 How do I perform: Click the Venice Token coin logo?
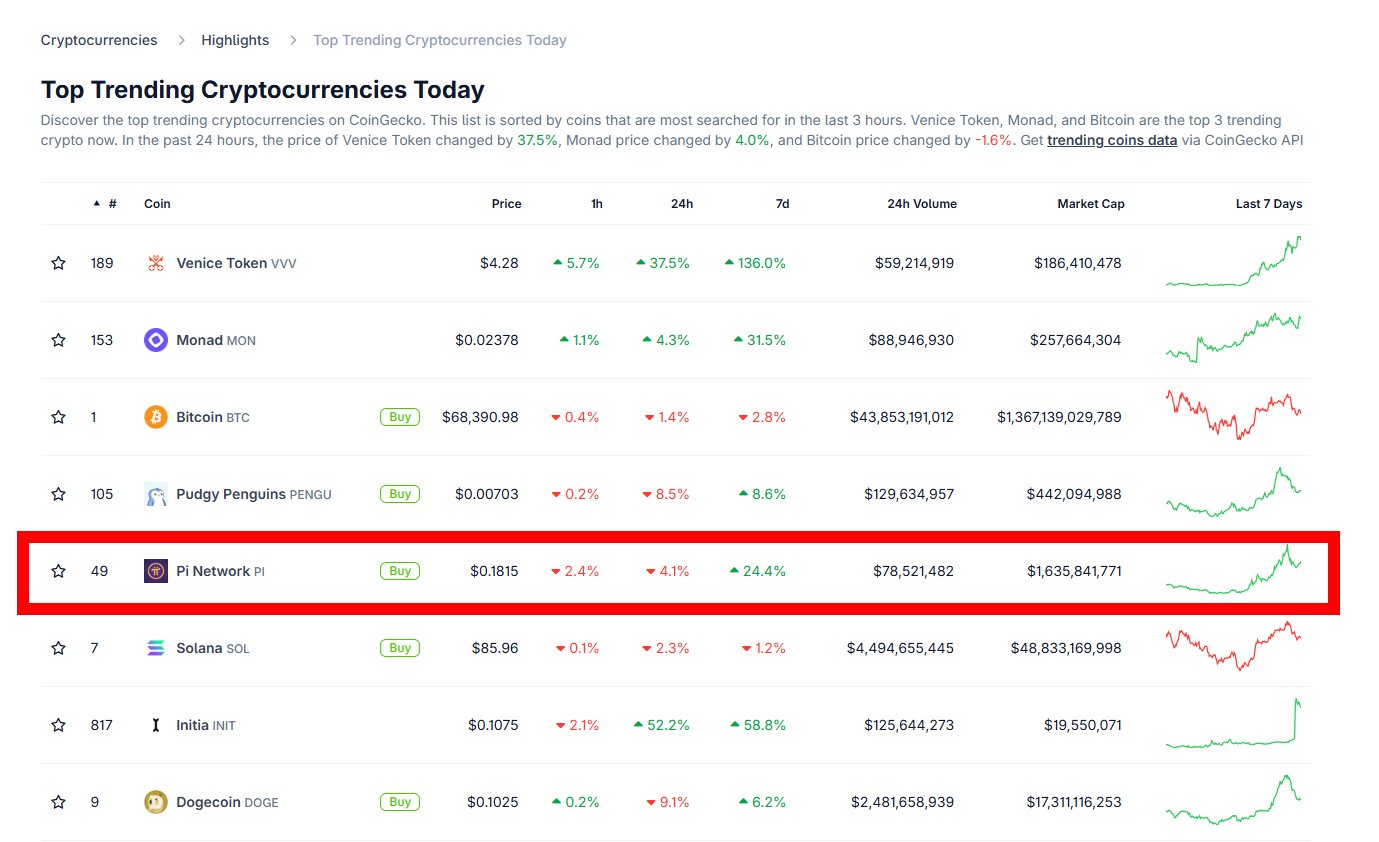click(x=155, y=263)
